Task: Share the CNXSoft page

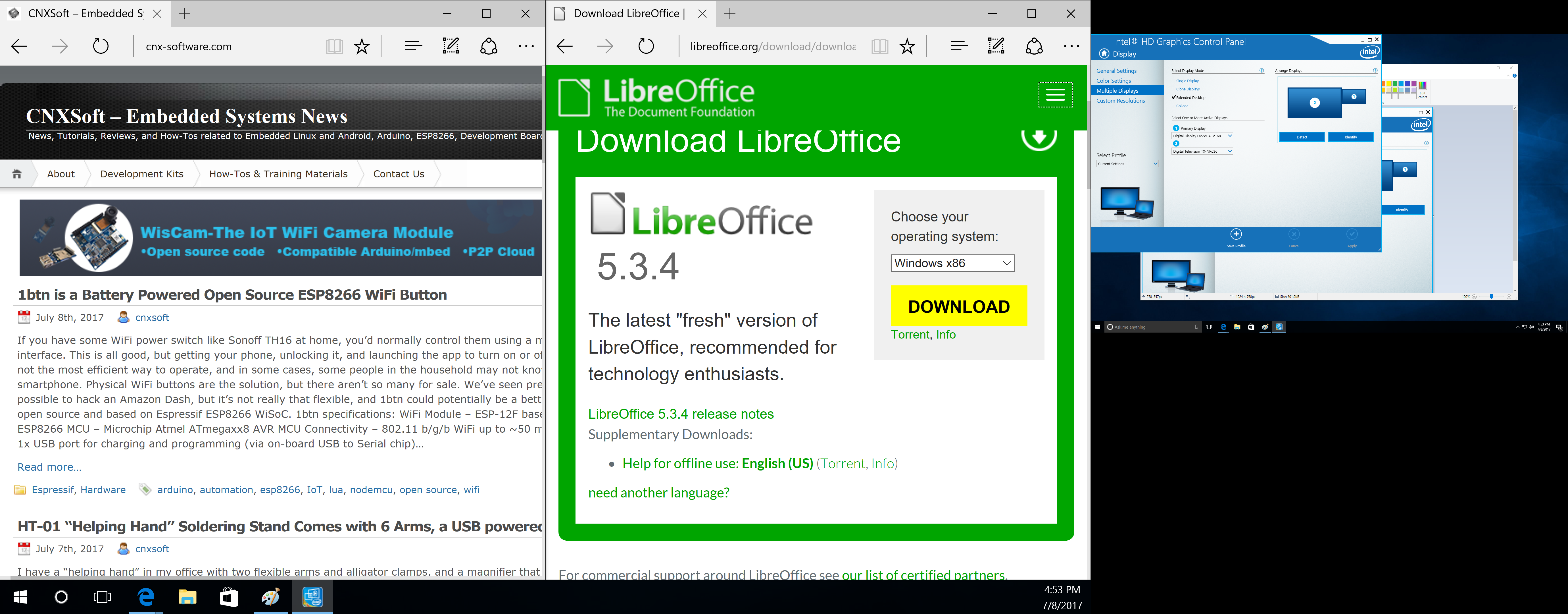Action: pyautogui.click(x=489, y=46)
